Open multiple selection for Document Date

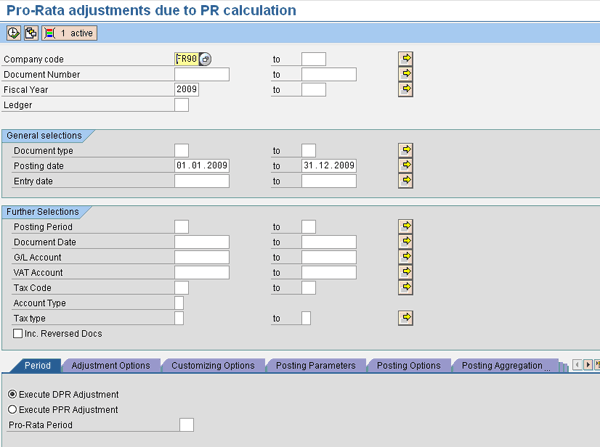406,241
